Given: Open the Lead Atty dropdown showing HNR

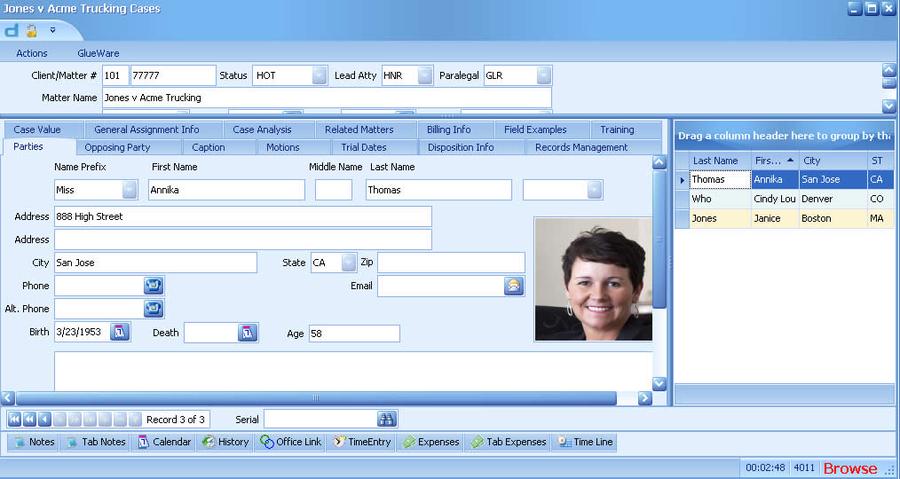Looking at the screenshot, I should coord(425,75).
